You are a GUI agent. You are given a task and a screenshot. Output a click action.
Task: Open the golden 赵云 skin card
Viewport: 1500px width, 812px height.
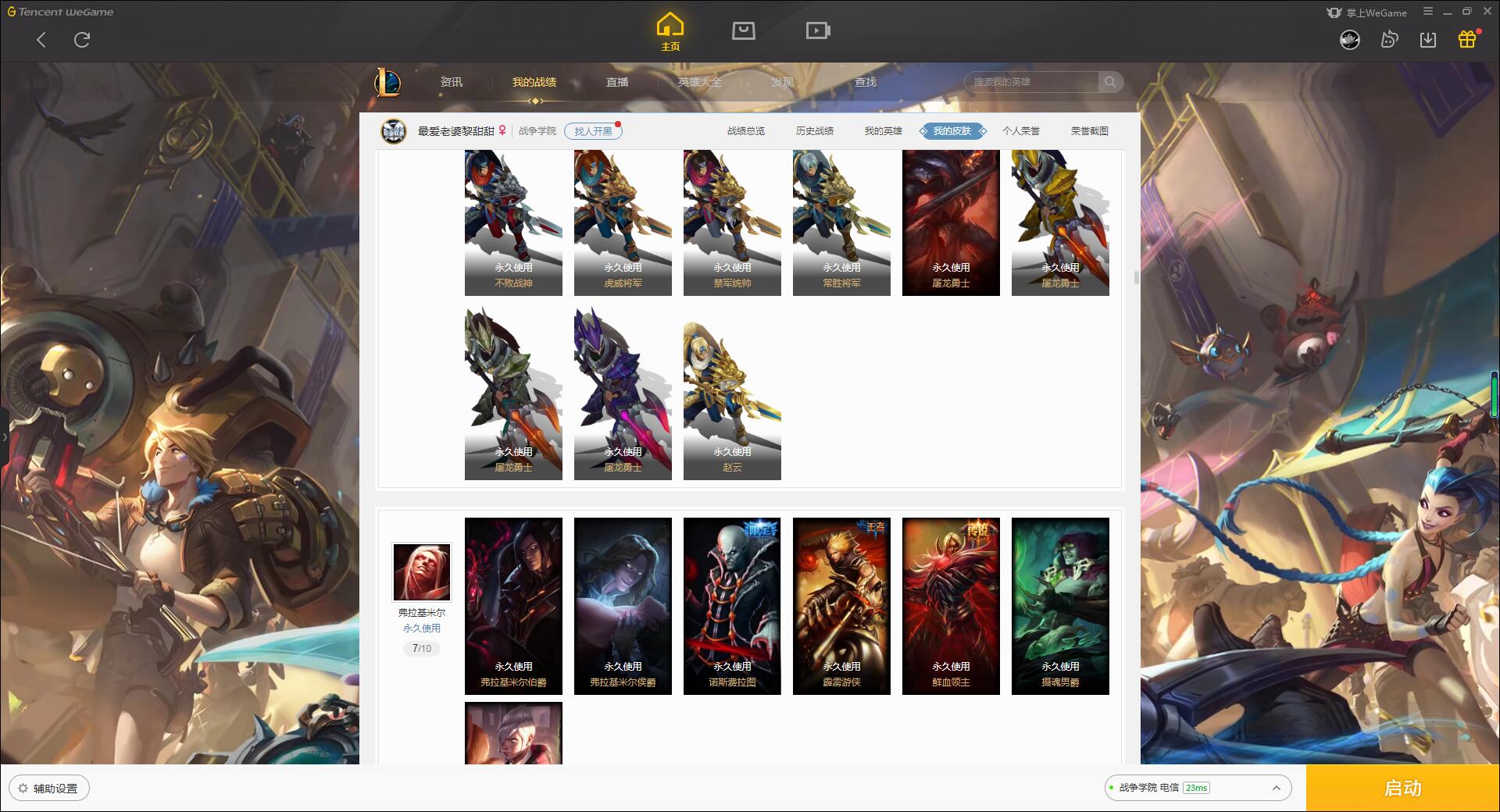tap(732, 394)
